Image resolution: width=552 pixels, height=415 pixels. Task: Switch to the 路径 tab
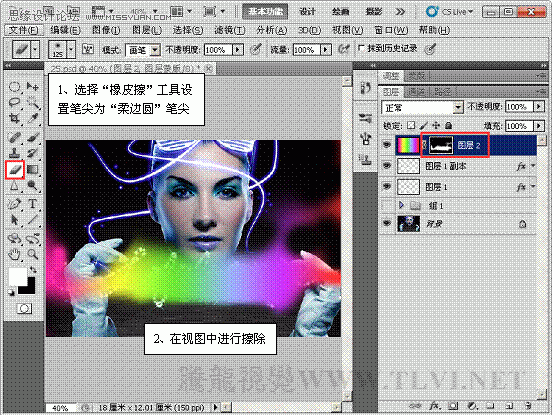(443, 92)
